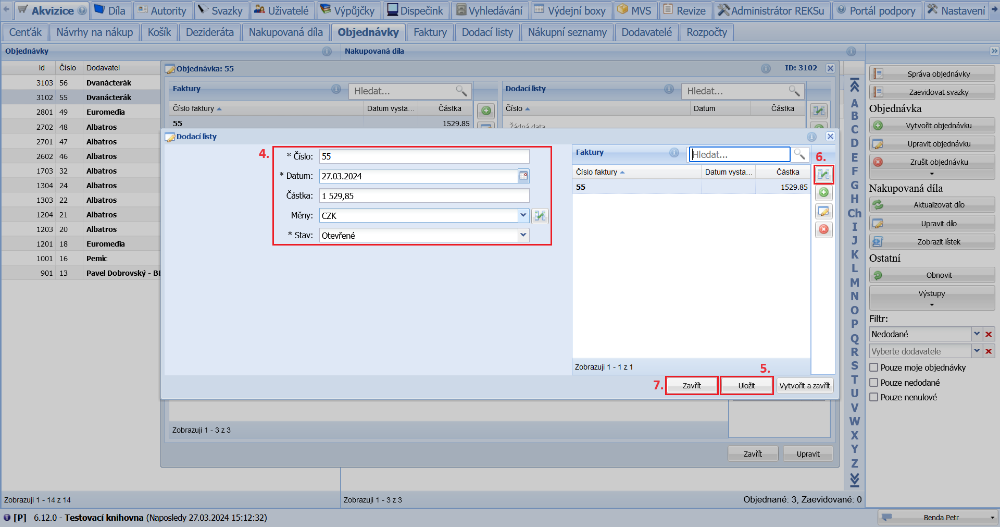Click the icon next to Měny currency field
Screen dimensions: 1000x527
540,215
